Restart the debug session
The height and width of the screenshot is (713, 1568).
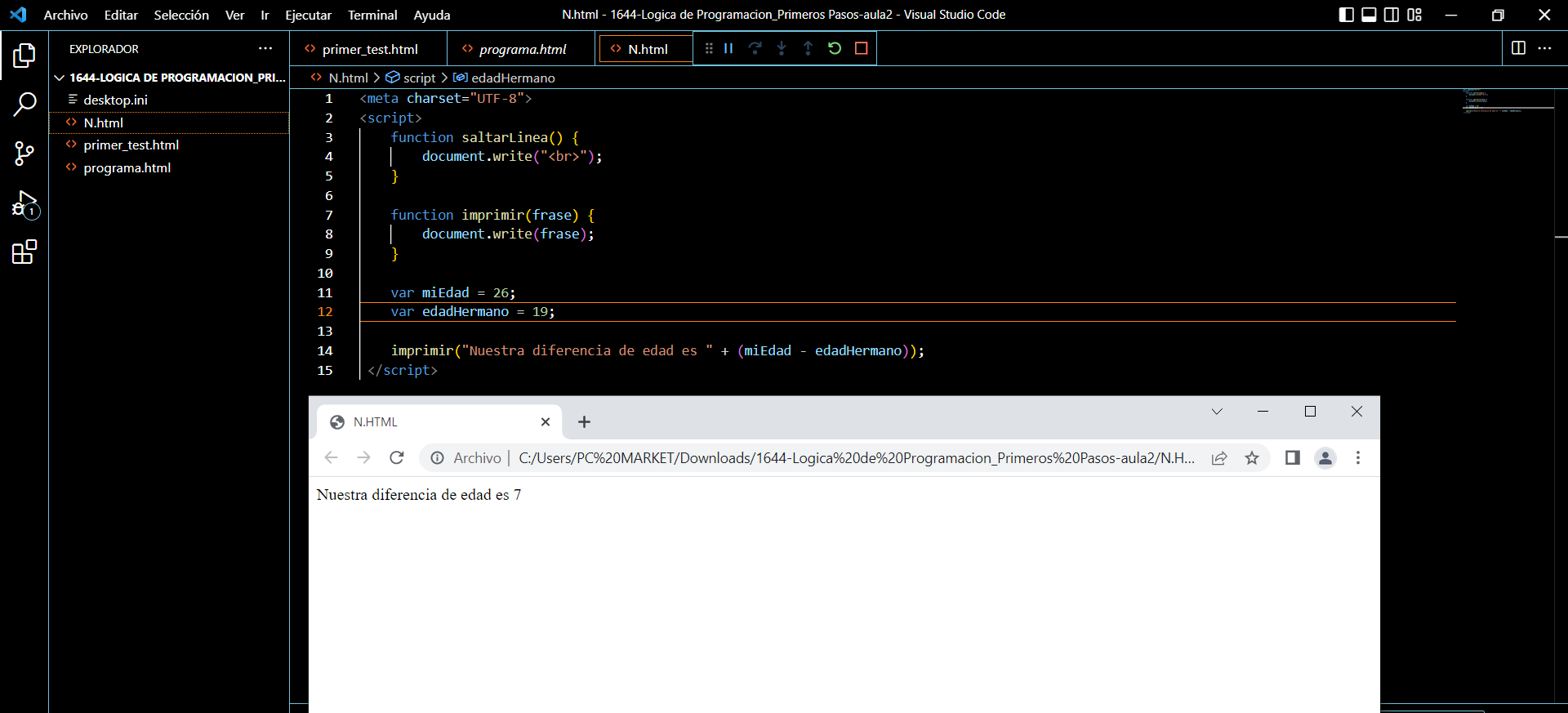click(835, 48)
